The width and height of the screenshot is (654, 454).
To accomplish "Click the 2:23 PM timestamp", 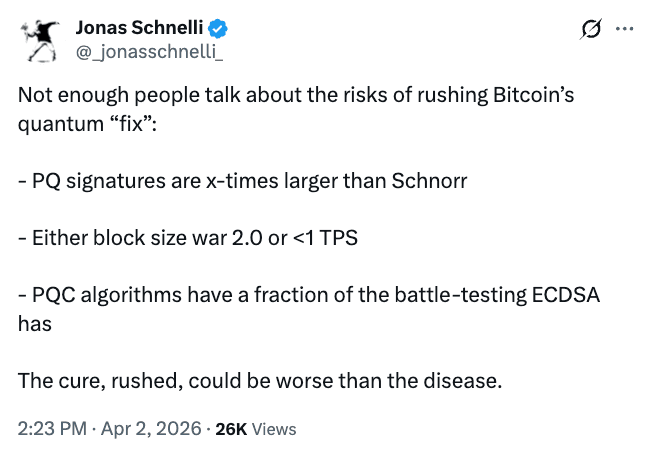I will point(49,428).
